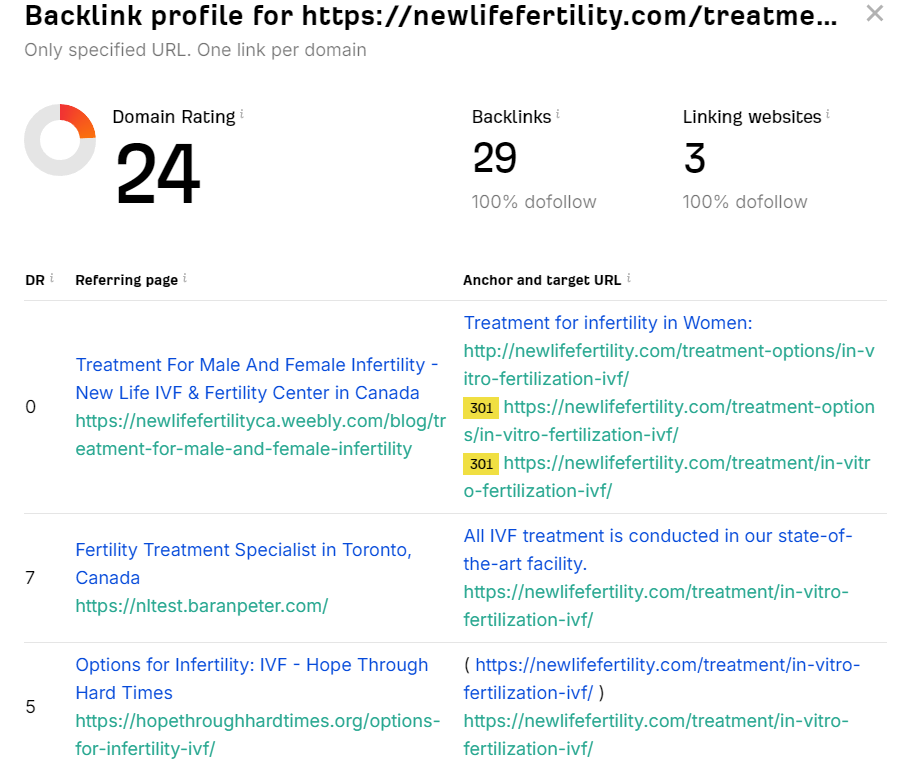Image resolution: width=907 pixels, height=768 pixels.
Task: Click the Treatment for infertility in Women anchor link
Action: [610, 323]
